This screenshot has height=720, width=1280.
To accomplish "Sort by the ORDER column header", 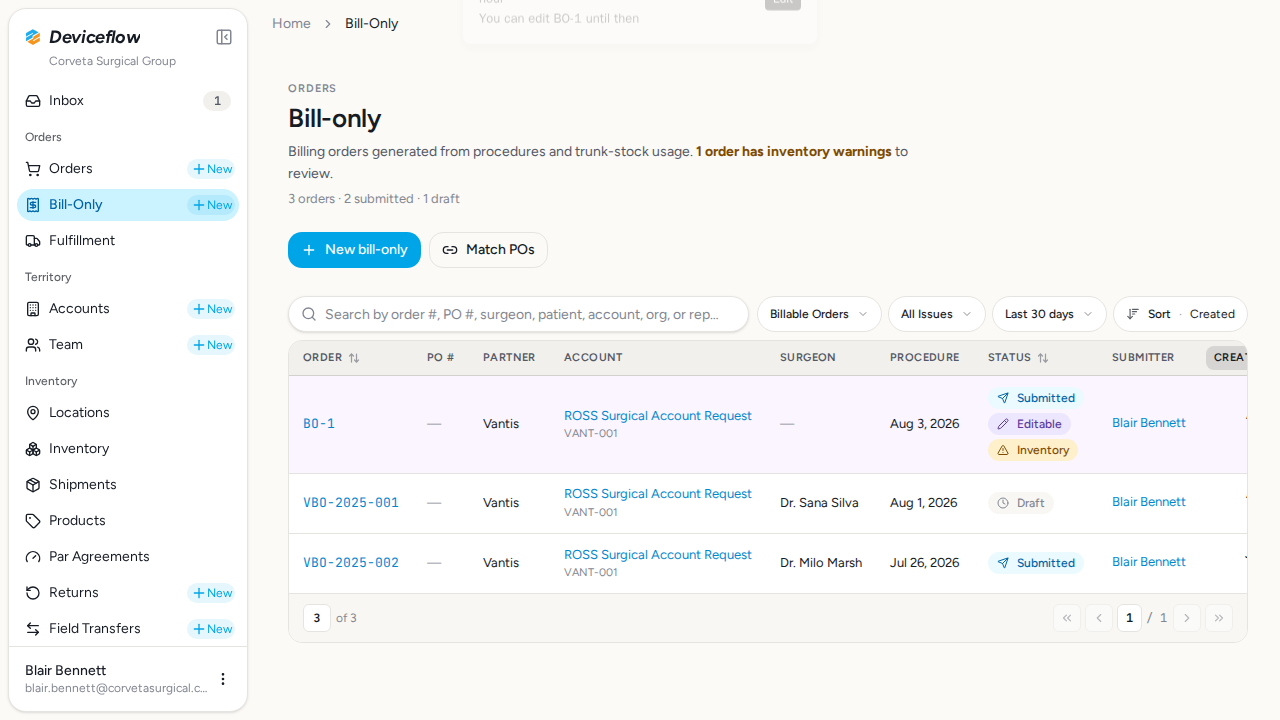I will pos(331,358).
